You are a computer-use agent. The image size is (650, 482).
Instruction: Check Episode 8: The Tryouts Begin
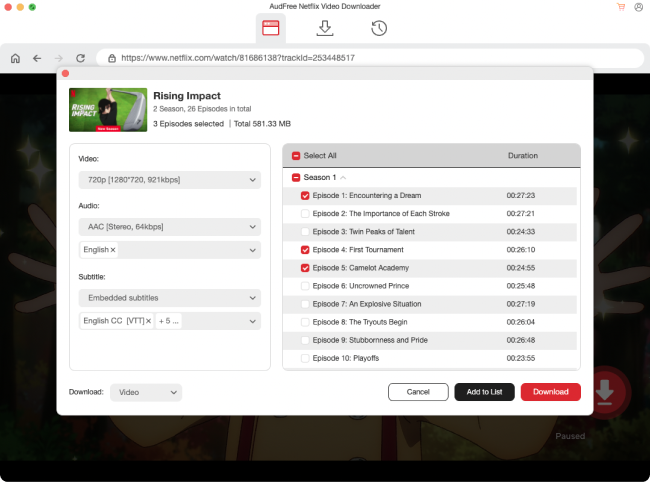305,322
